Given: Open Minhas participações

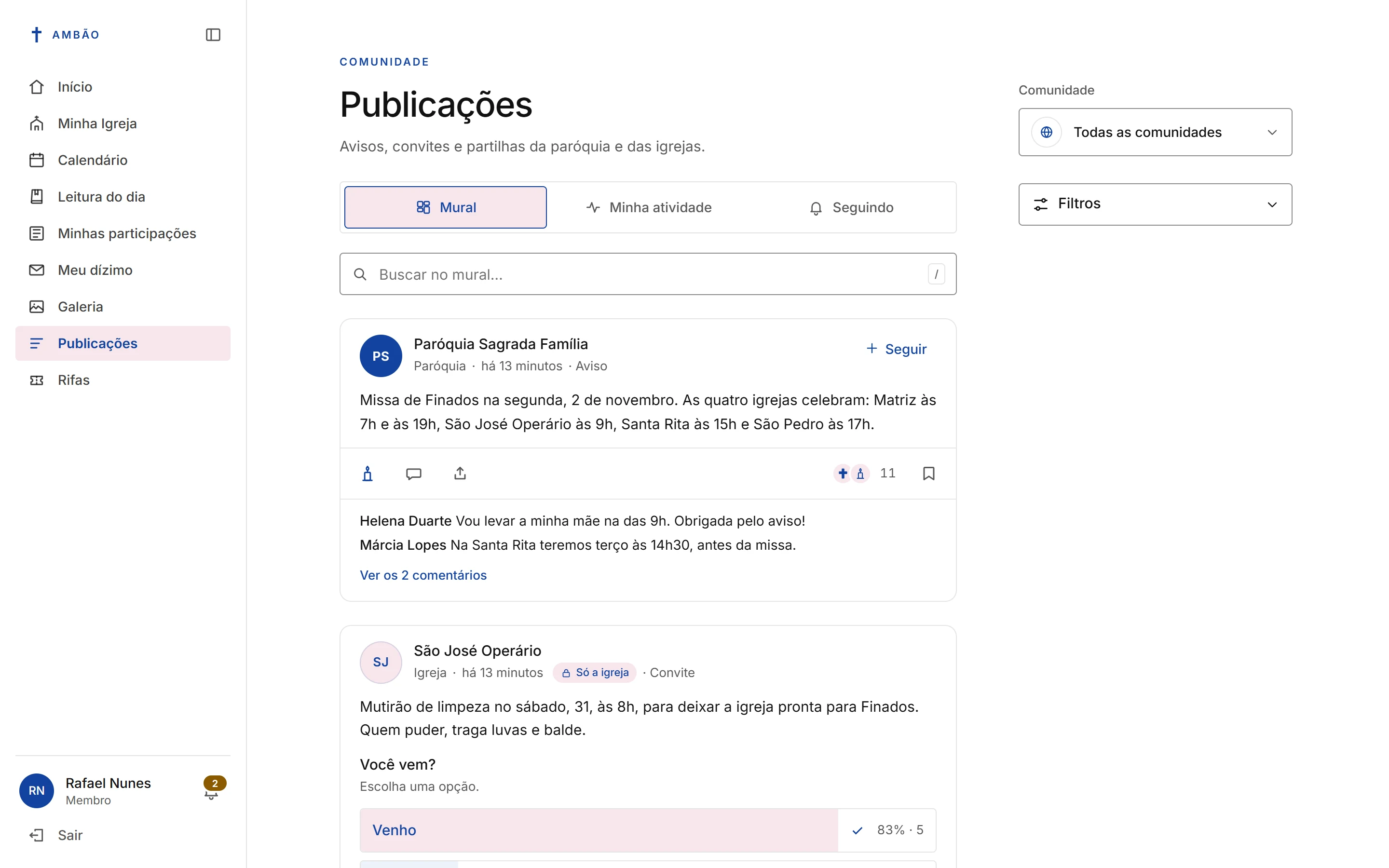Looking at the screenshot, I should (123, 234).
